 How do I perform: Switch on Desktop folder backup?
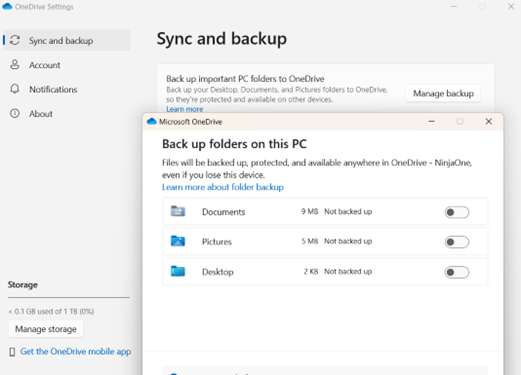457,272
